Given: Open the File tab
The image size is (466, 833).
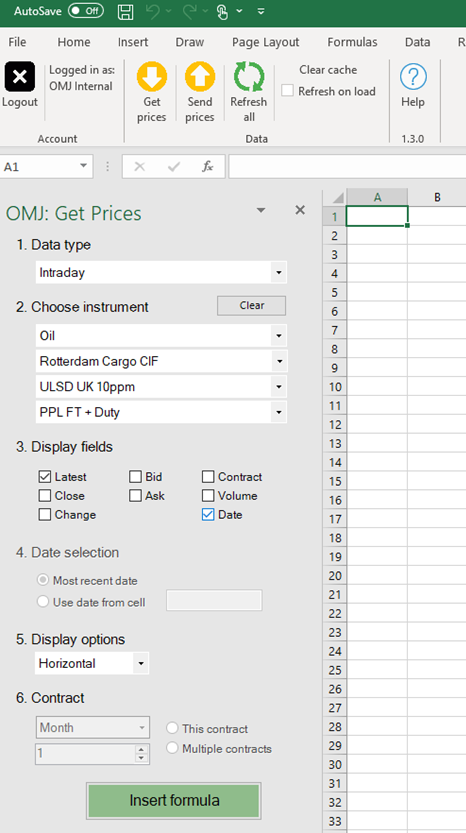Looking at the screenshot, I should (17, 42).
